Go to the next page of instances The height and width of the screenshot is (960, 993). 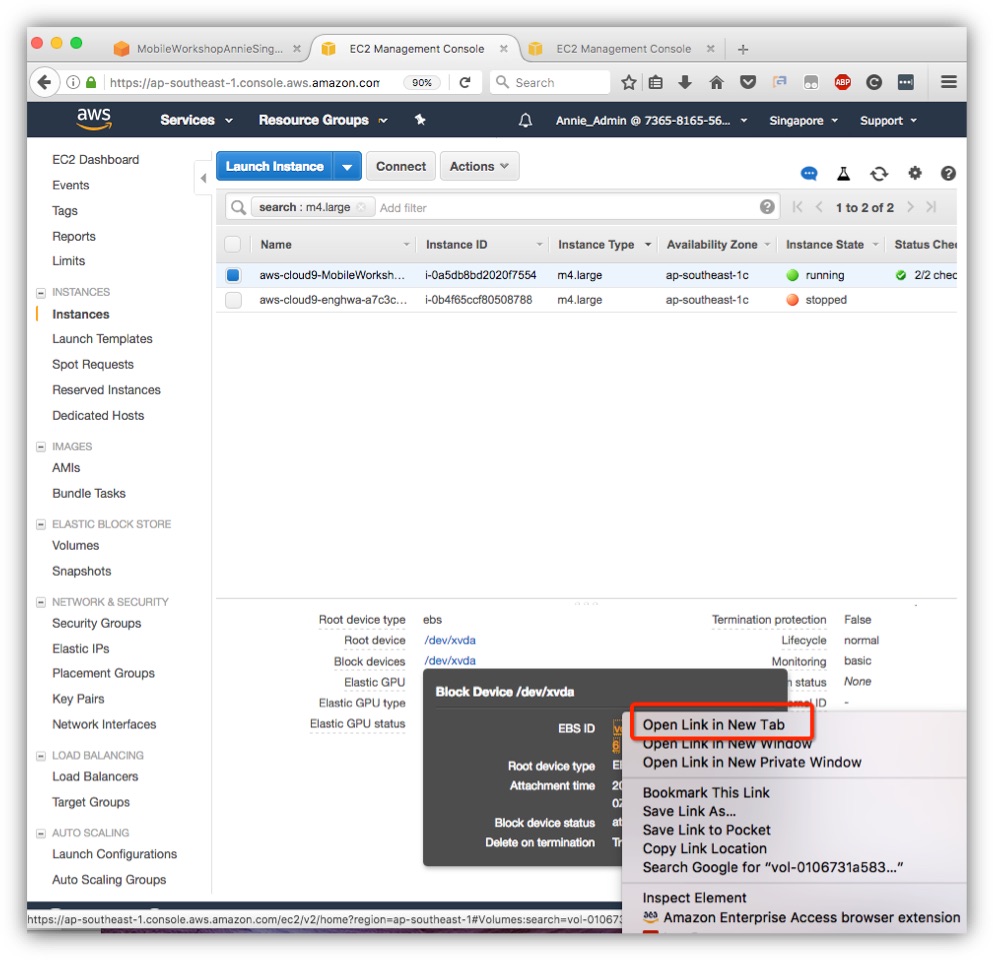tap(910, 207)
